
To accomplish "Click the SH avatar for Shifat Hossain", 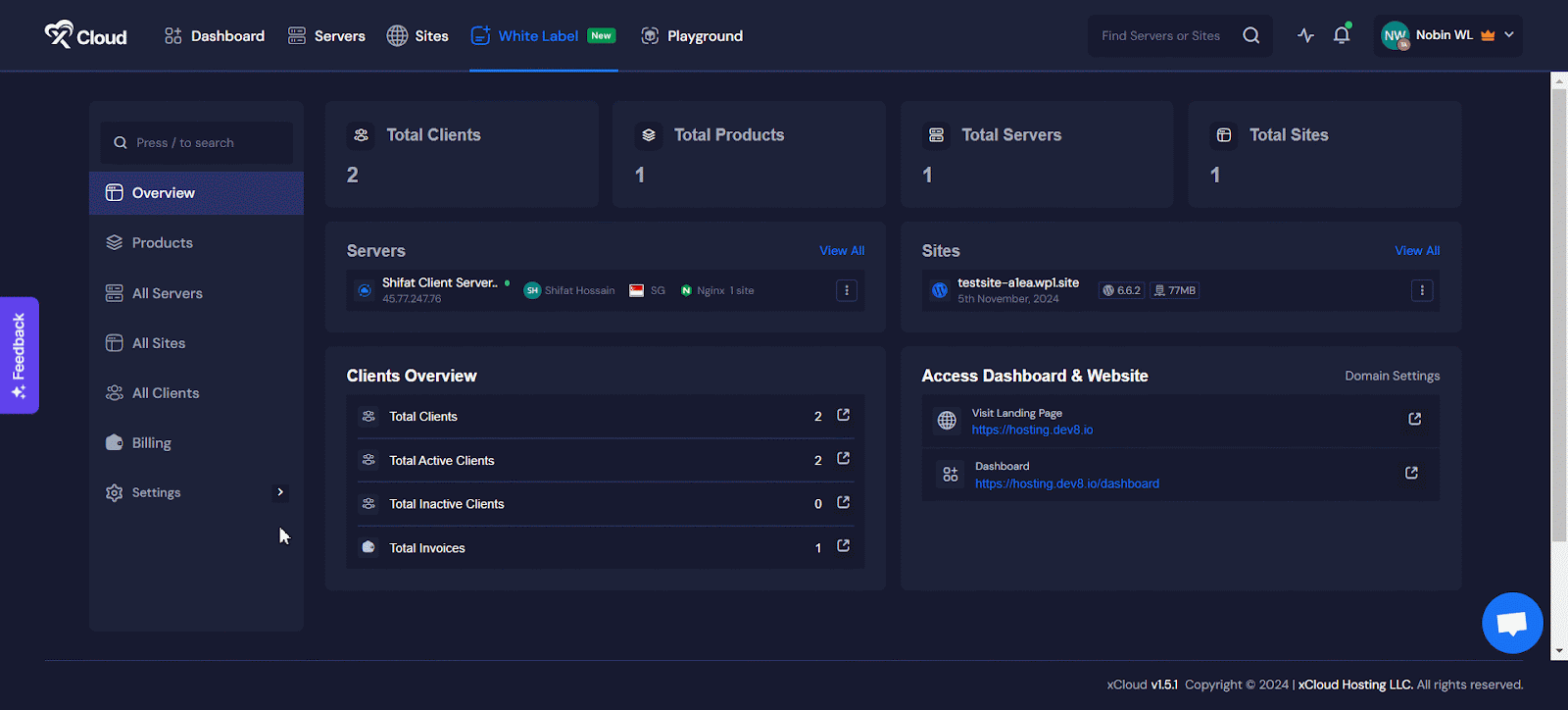I will click(532, 290).
